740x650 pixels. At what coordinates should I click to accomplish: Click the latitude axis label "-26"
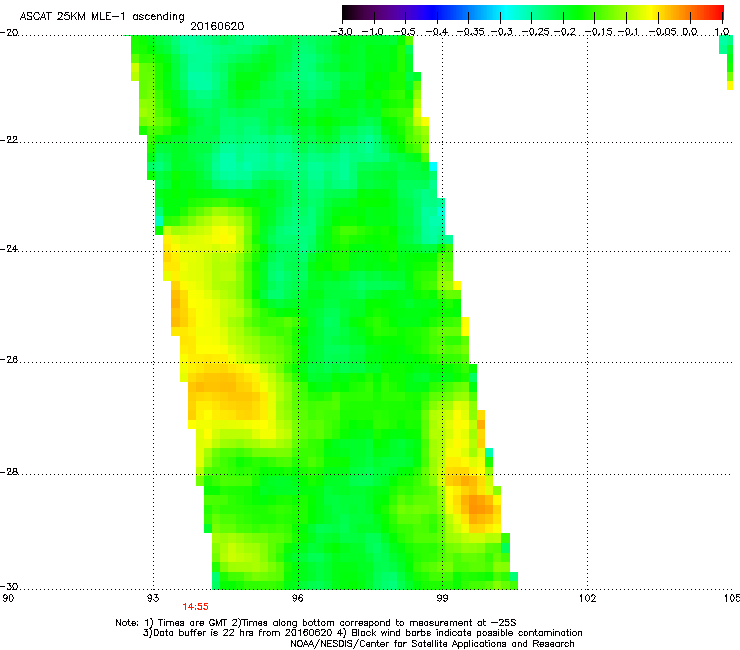pos(9,360)
